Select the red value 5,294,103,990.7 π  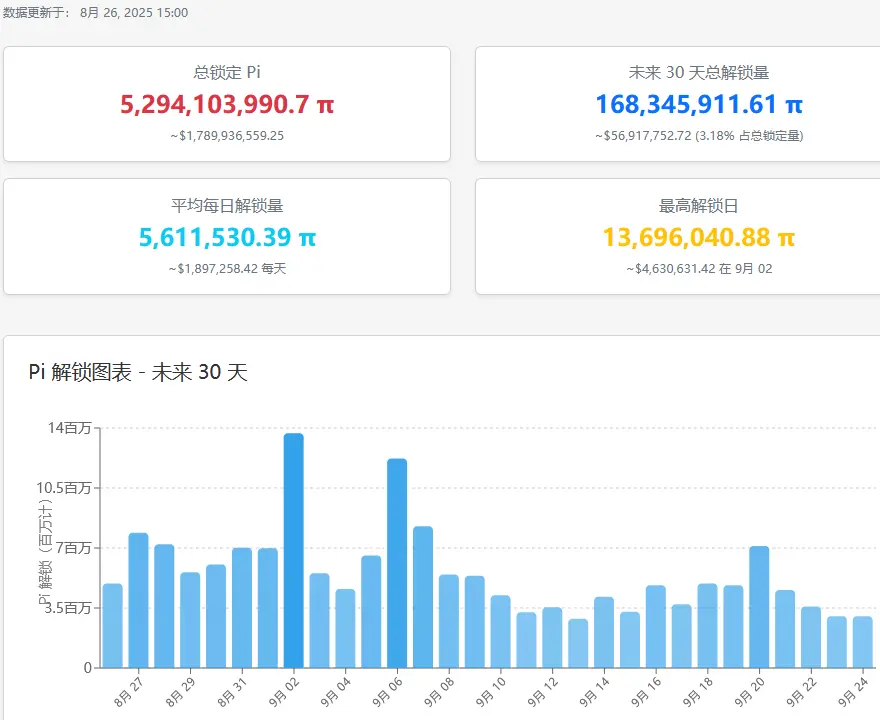click(x=227, y=104)
